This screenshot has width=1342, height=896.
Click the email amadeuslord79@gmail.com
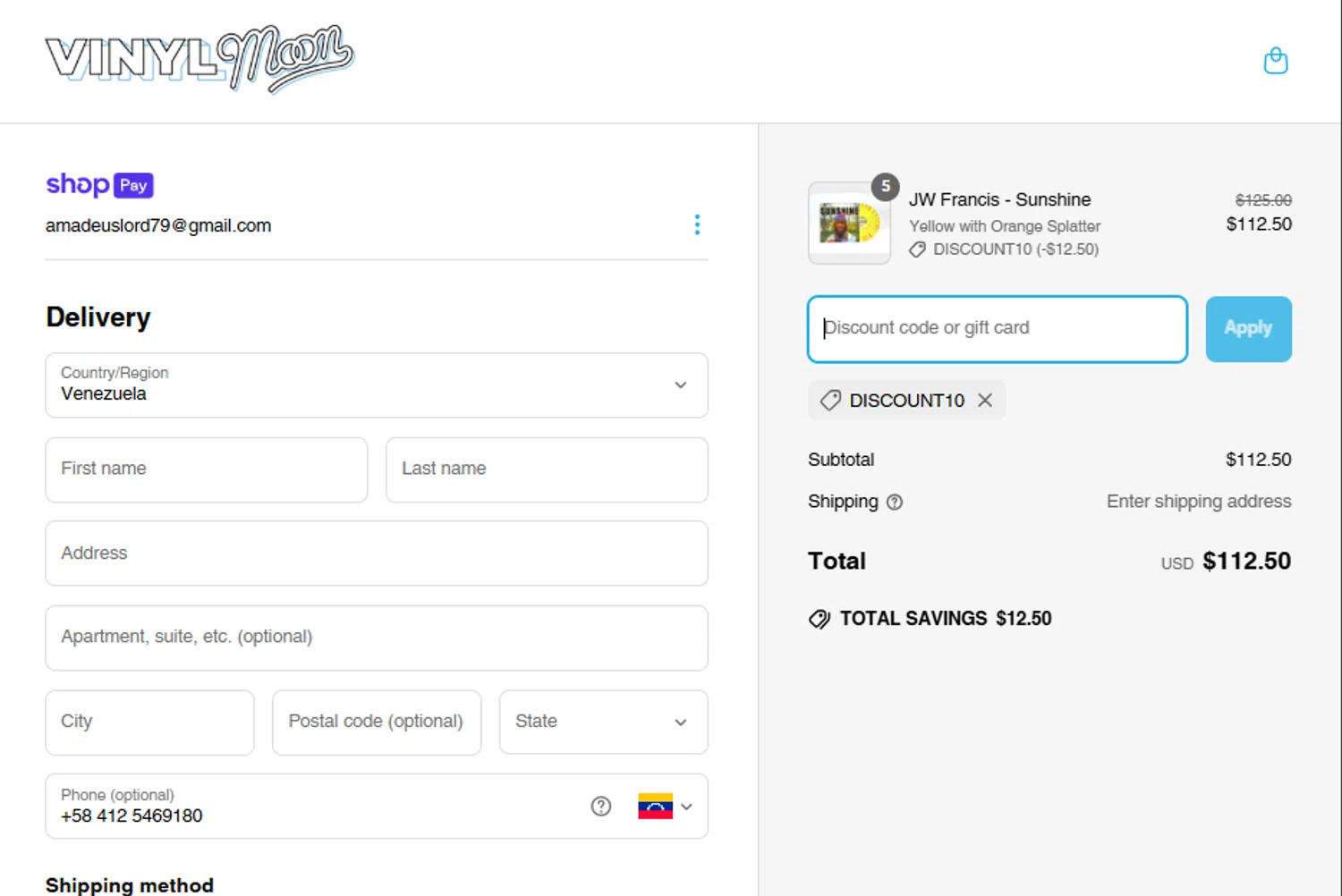point(158,225)
